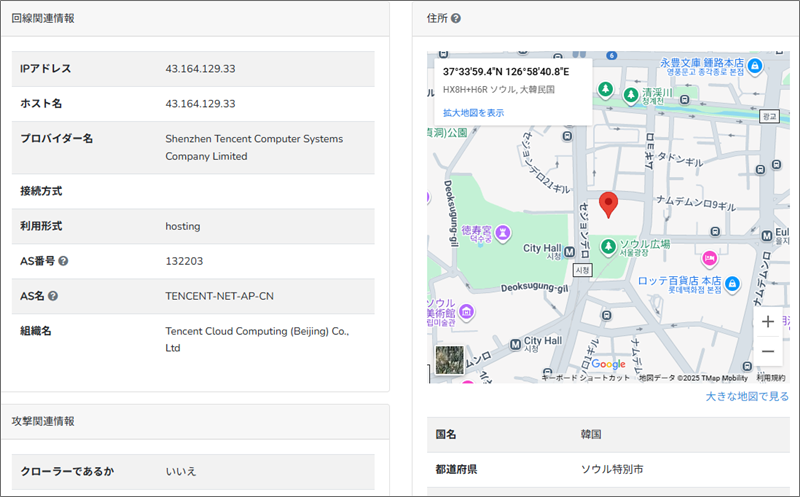Zoom in the map with plus button
Viewport: 800px width, 497px height.
coord(768,321)
